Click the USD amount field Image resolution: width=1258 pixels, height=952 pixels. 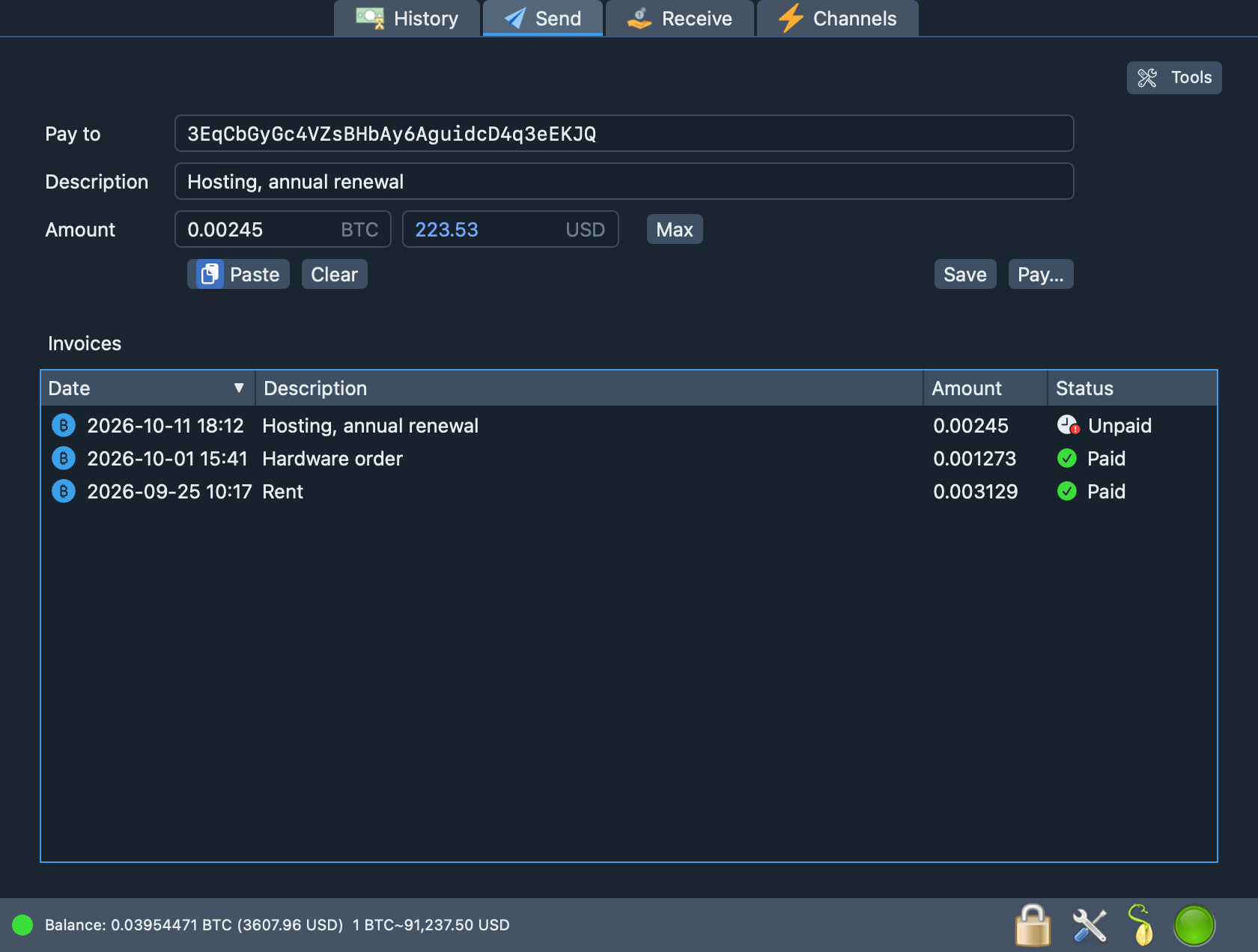(511, 229)
